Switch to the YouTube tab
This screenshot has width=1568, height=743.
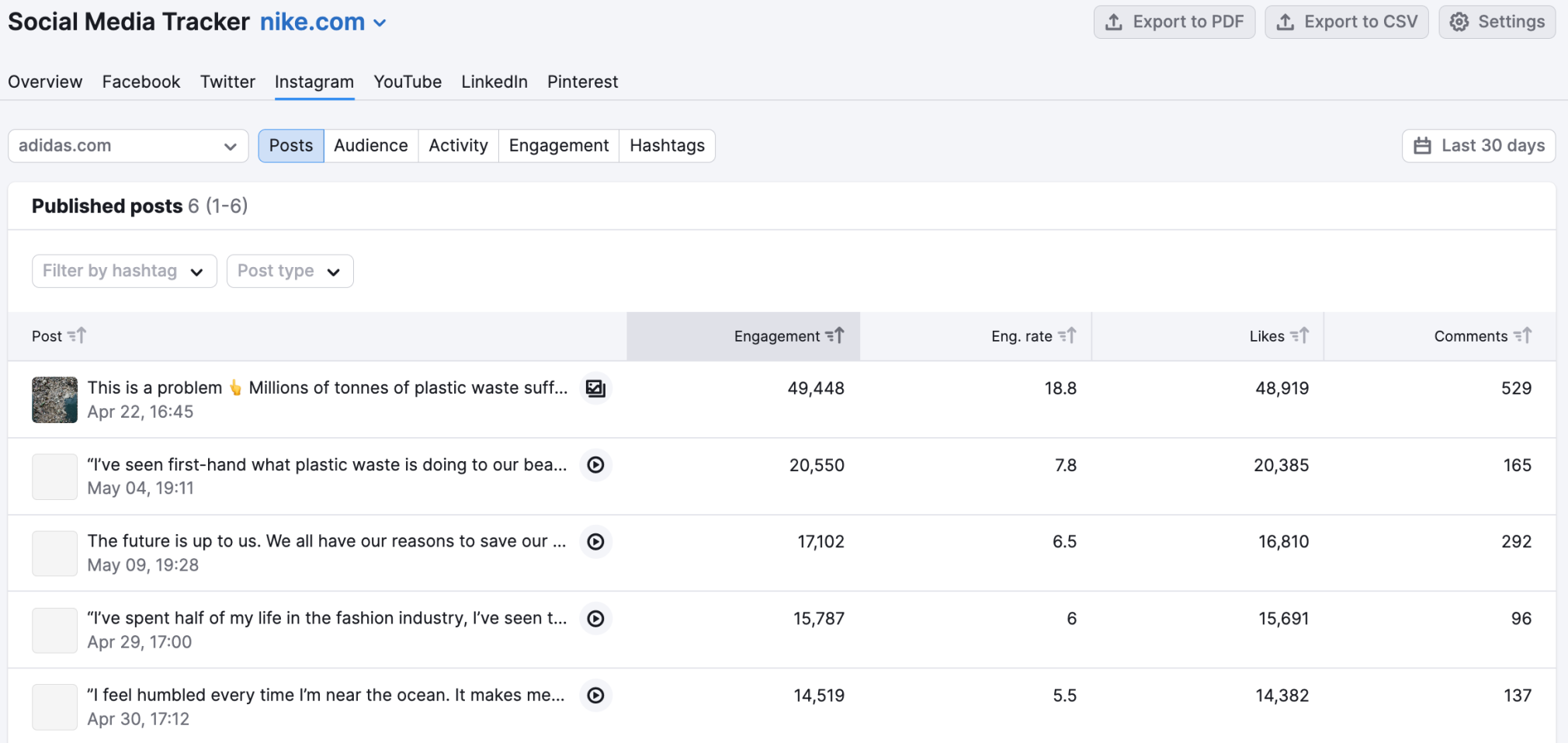click(x=408, y=82)
